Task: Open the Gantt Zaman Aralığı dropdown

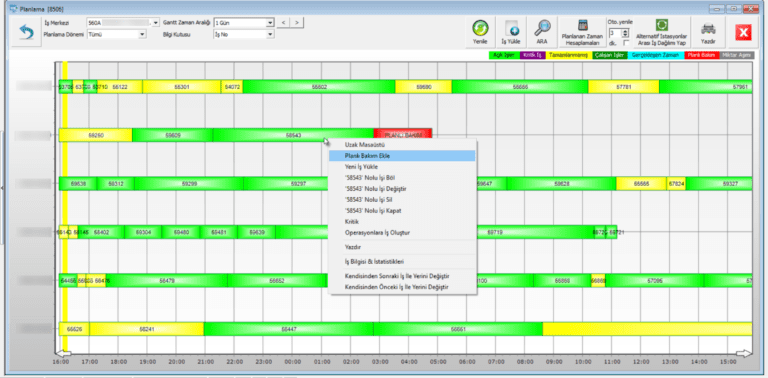Action: pos(269,23)
